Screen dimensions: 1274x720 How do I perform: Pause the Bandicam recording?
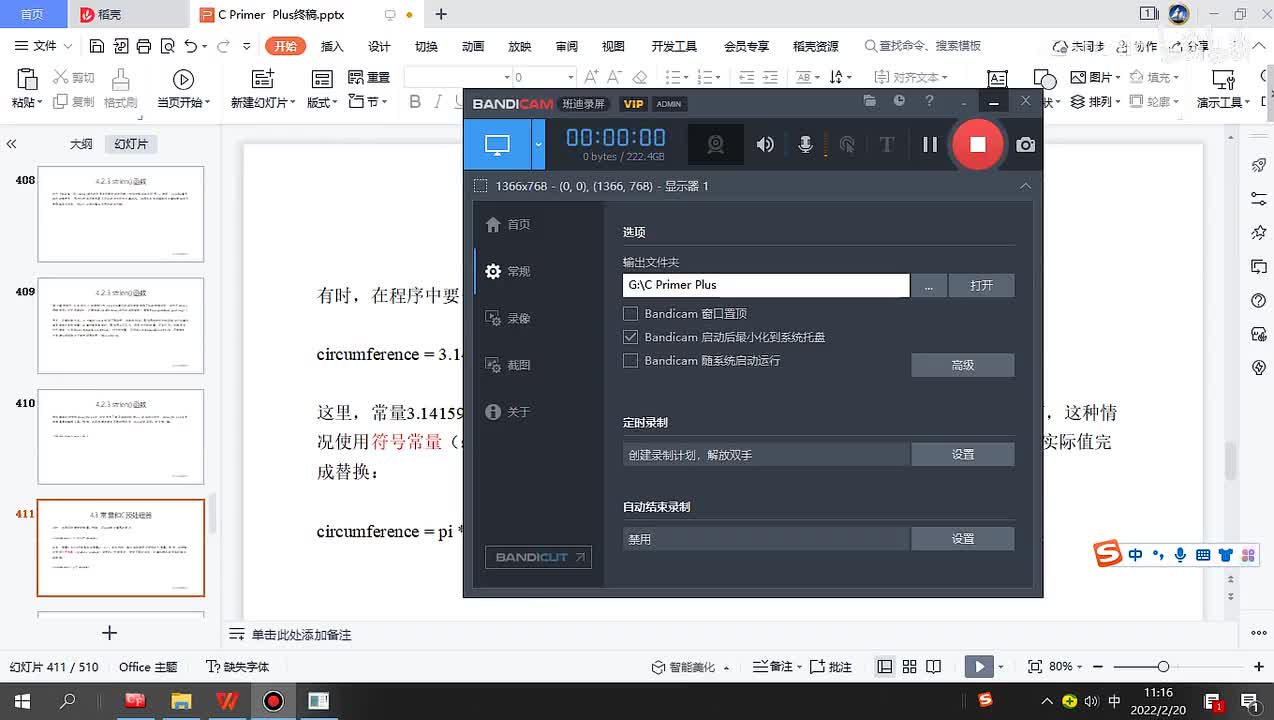pyautogui.click(x=930, y=145)
